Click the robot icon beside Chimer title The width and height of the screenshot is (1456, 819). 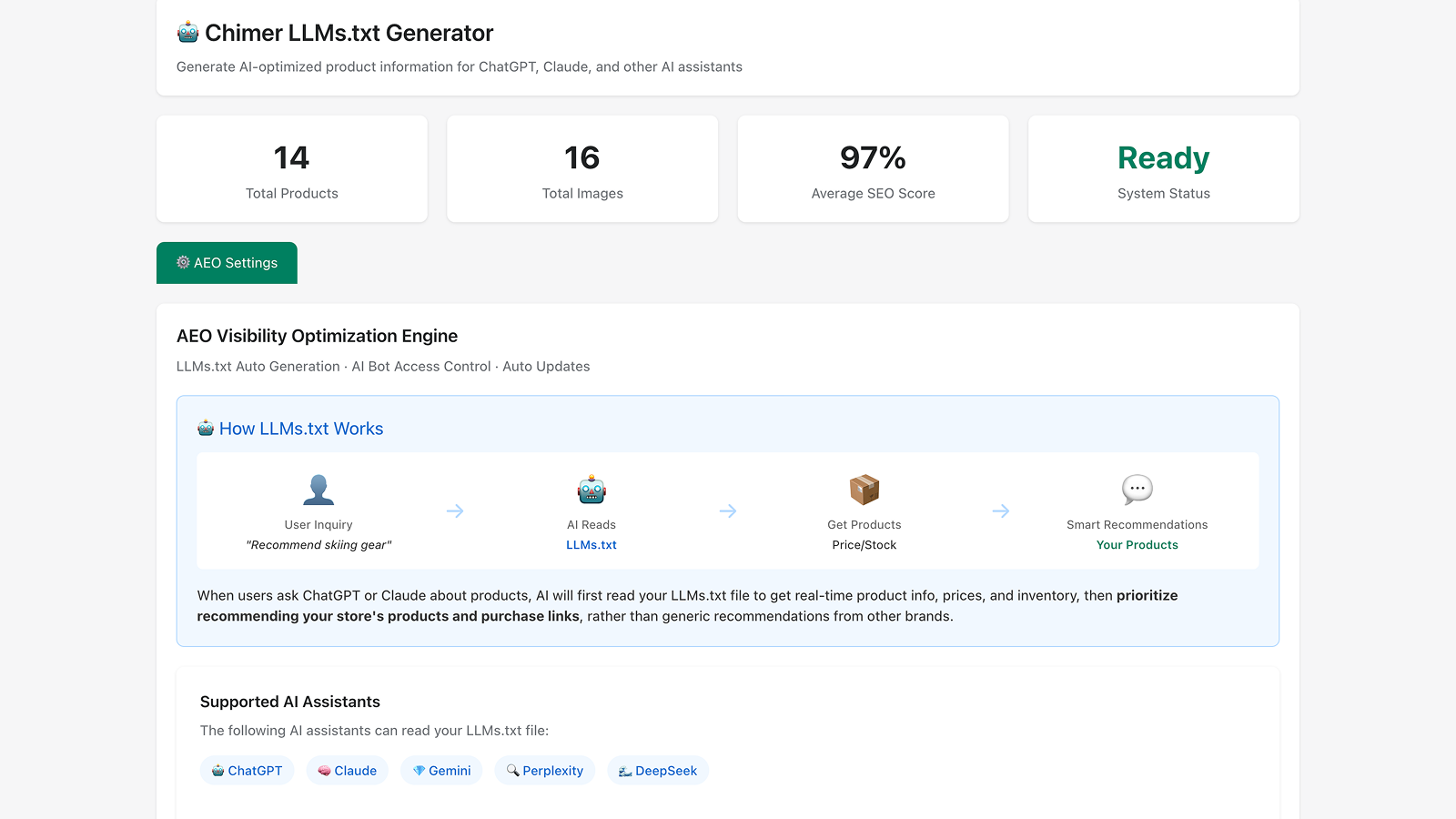(187, 34)
